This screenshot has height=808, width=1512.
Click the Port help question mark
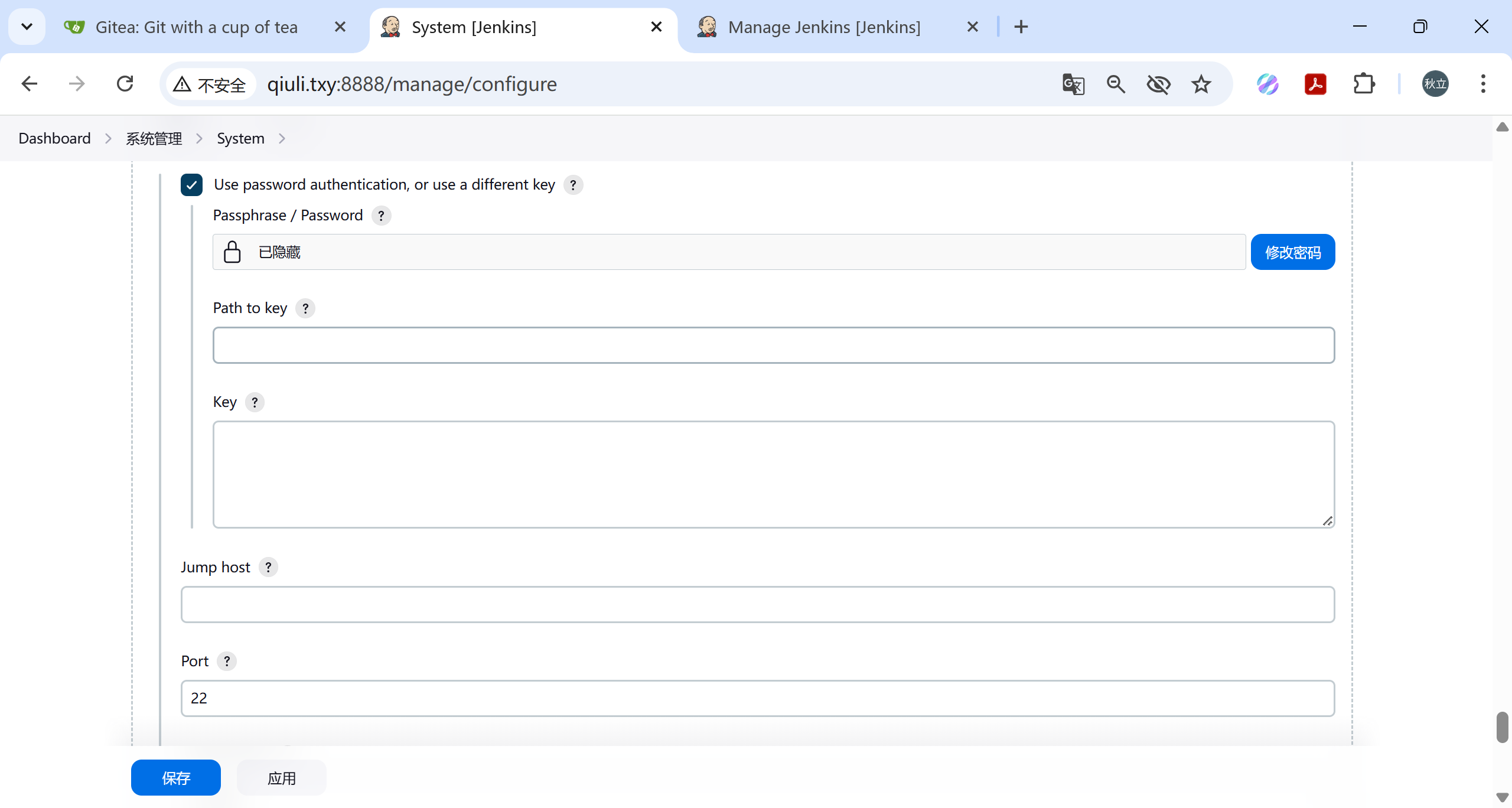tap(227, 661)
